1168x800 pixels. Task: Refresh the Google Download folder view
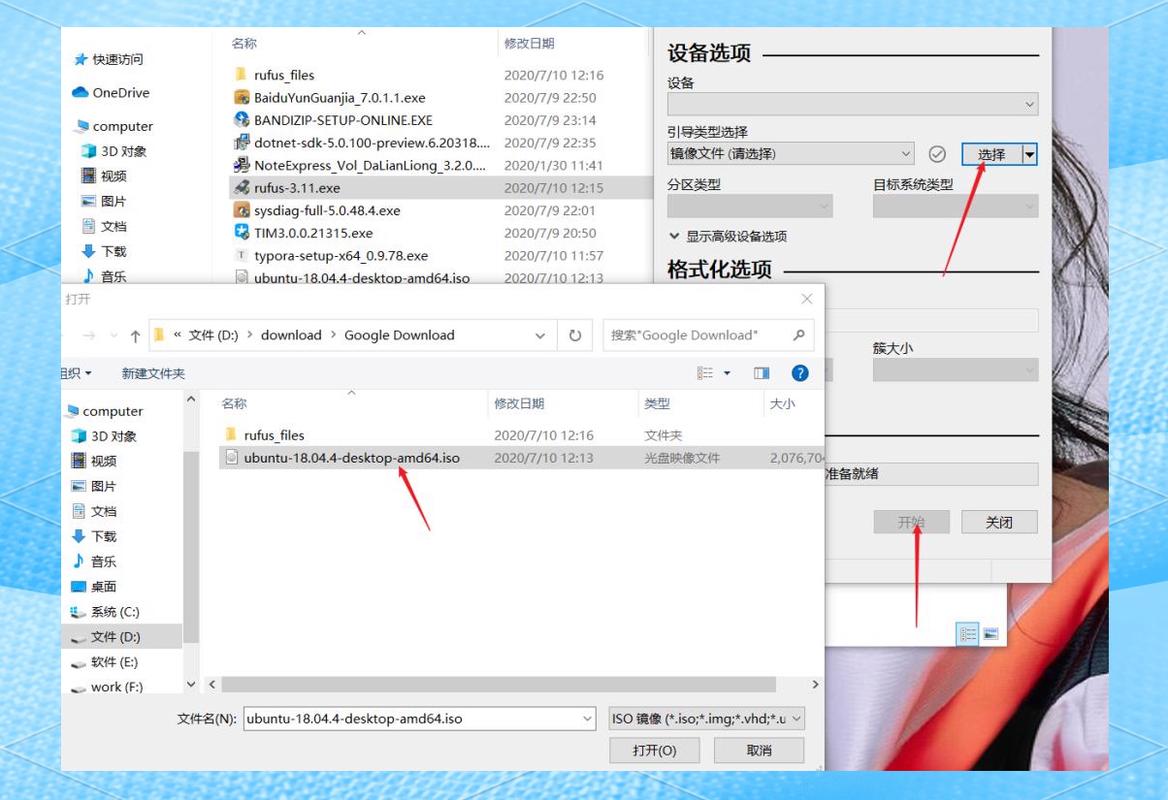click(575, 335)
